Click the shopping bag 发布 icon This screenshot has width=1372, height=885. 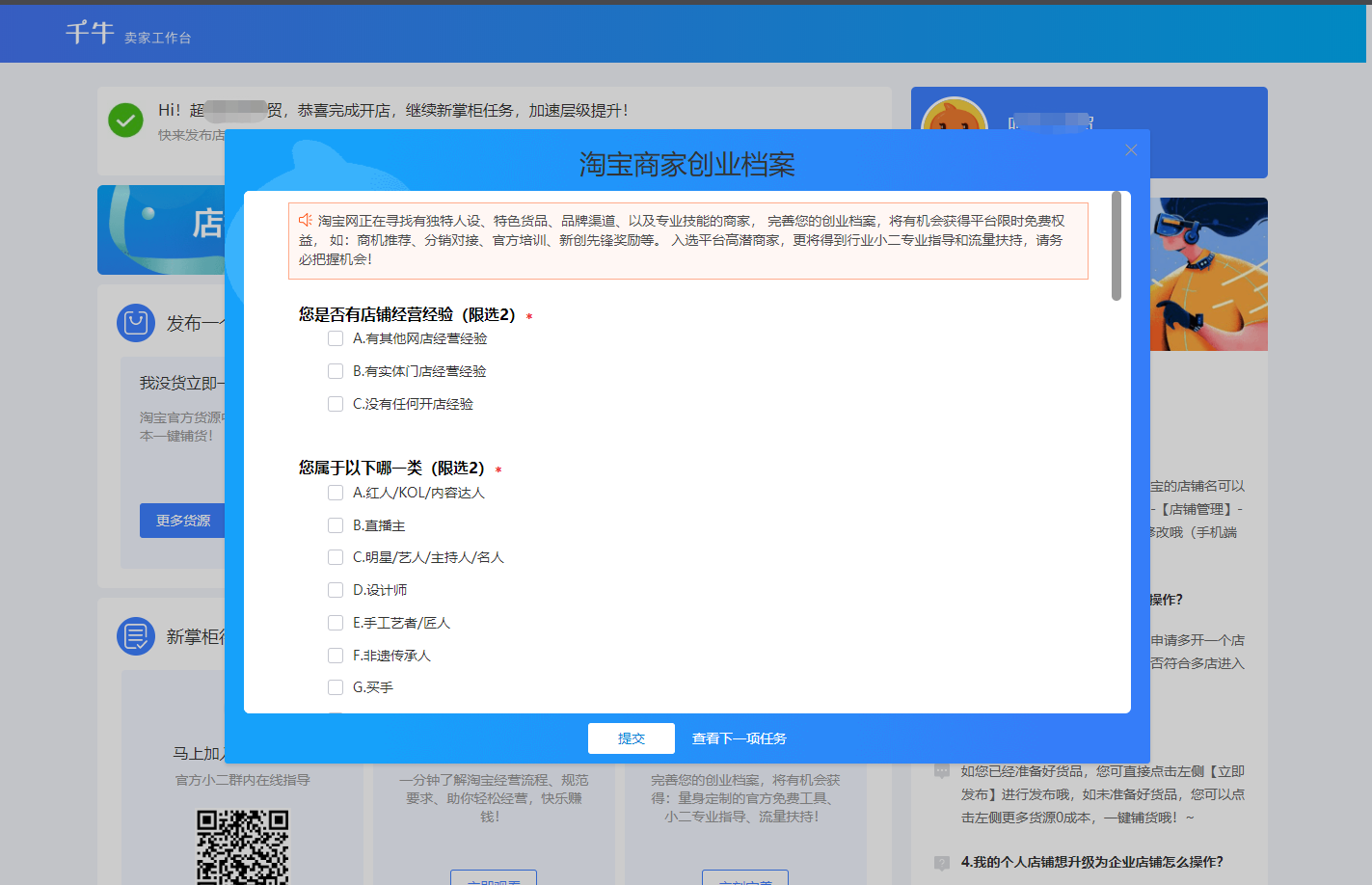136,323
